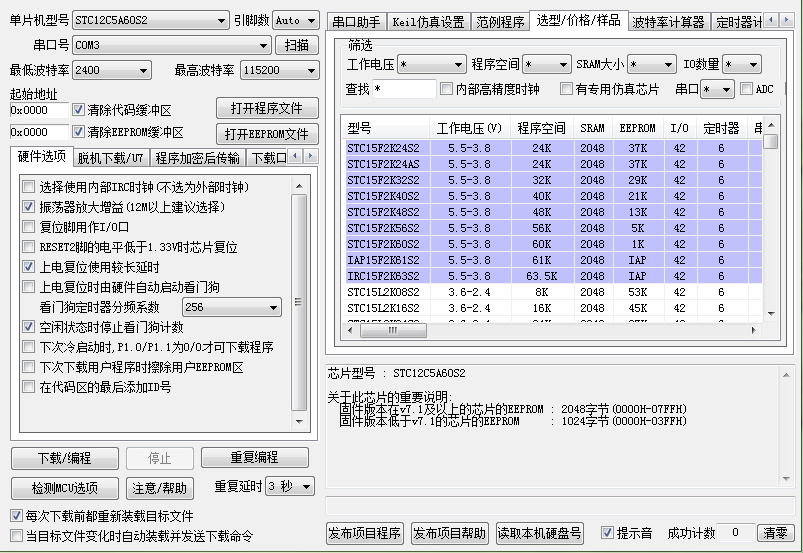Toggle 每次下载前都重新装载目标文件 checkbox
803x553 pixels.
pyautogui.click(x=16, y=516)
